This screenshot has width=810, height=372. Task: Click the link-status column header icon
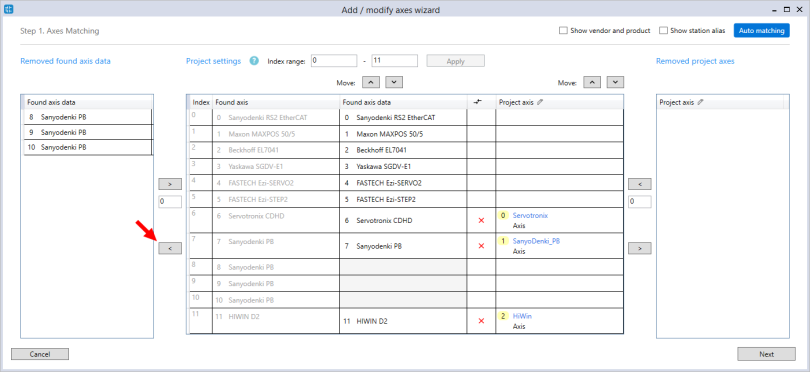[x=477, y=102]
